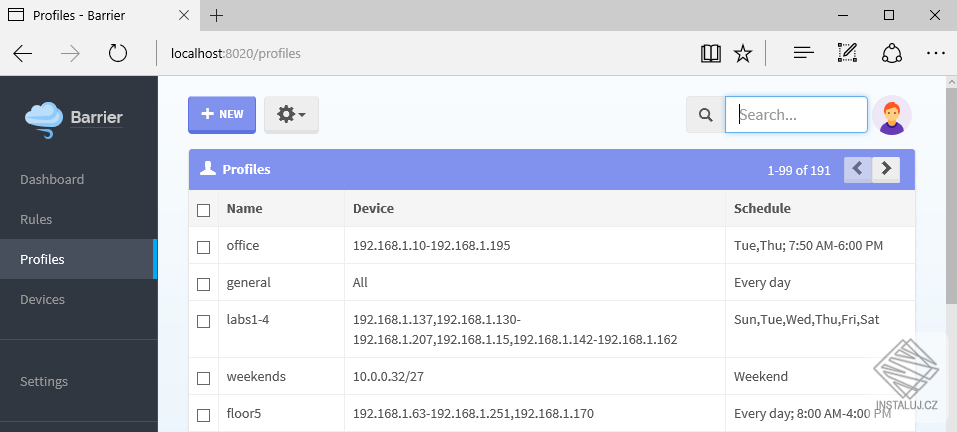Screen dimensions: 957x432
Task: Go to previous page of profiles
Action: [858, 170]
